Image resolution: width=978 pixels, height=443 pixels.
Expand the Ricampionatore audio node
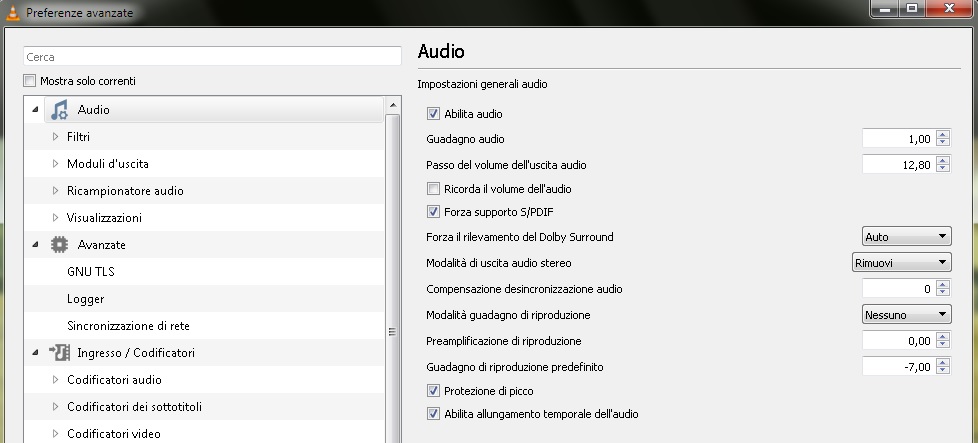coord(56,190)
